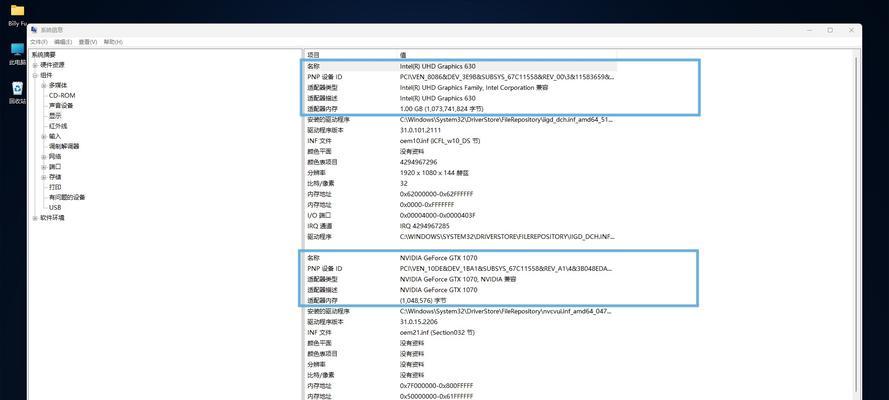Select USB in the component tree
Image resolution: width=889 pixels, height=400 pixels.
click(55, 207)
